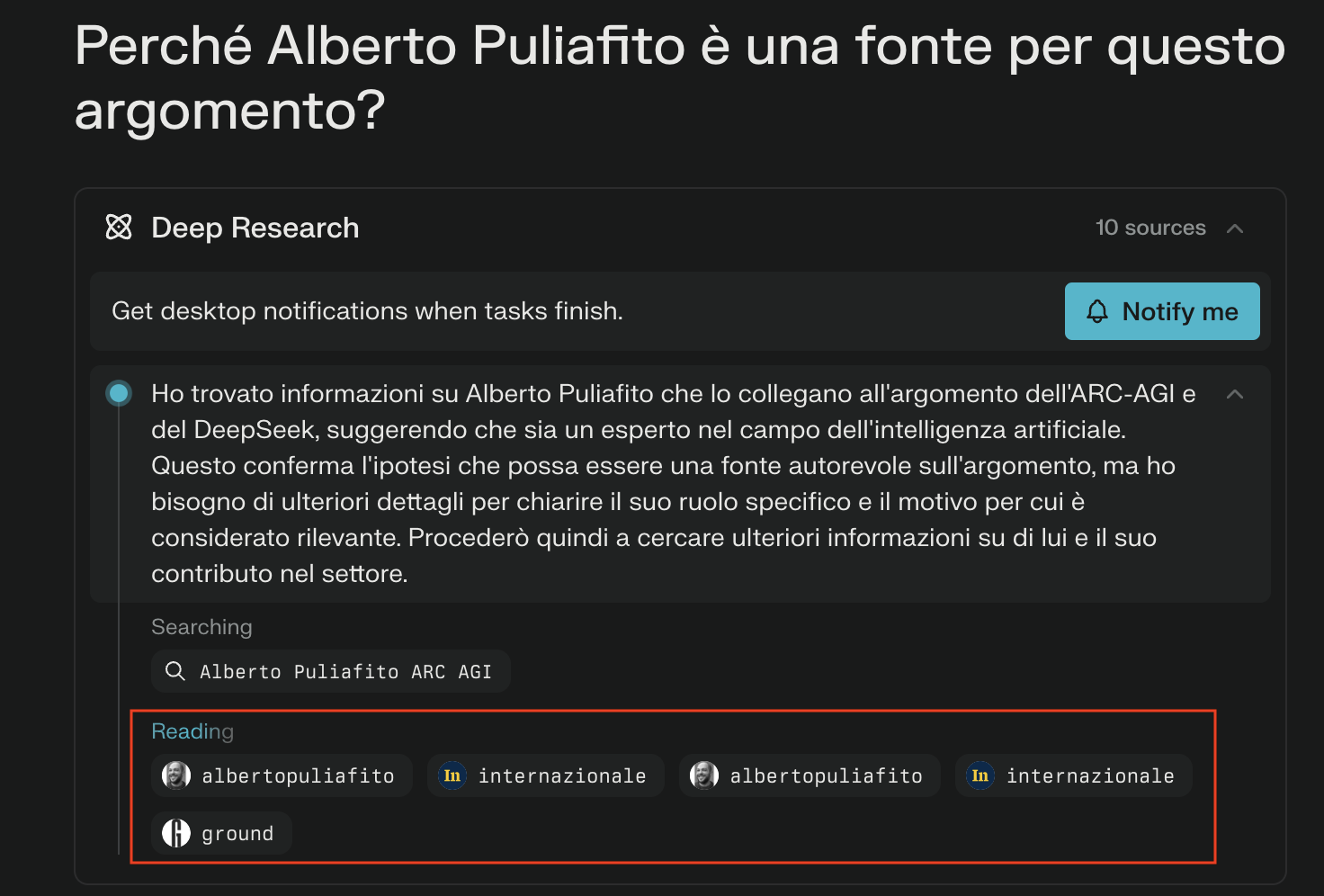The image size is (1324, 896).
Task: Open the ground source chip
Action: [221, 833]
